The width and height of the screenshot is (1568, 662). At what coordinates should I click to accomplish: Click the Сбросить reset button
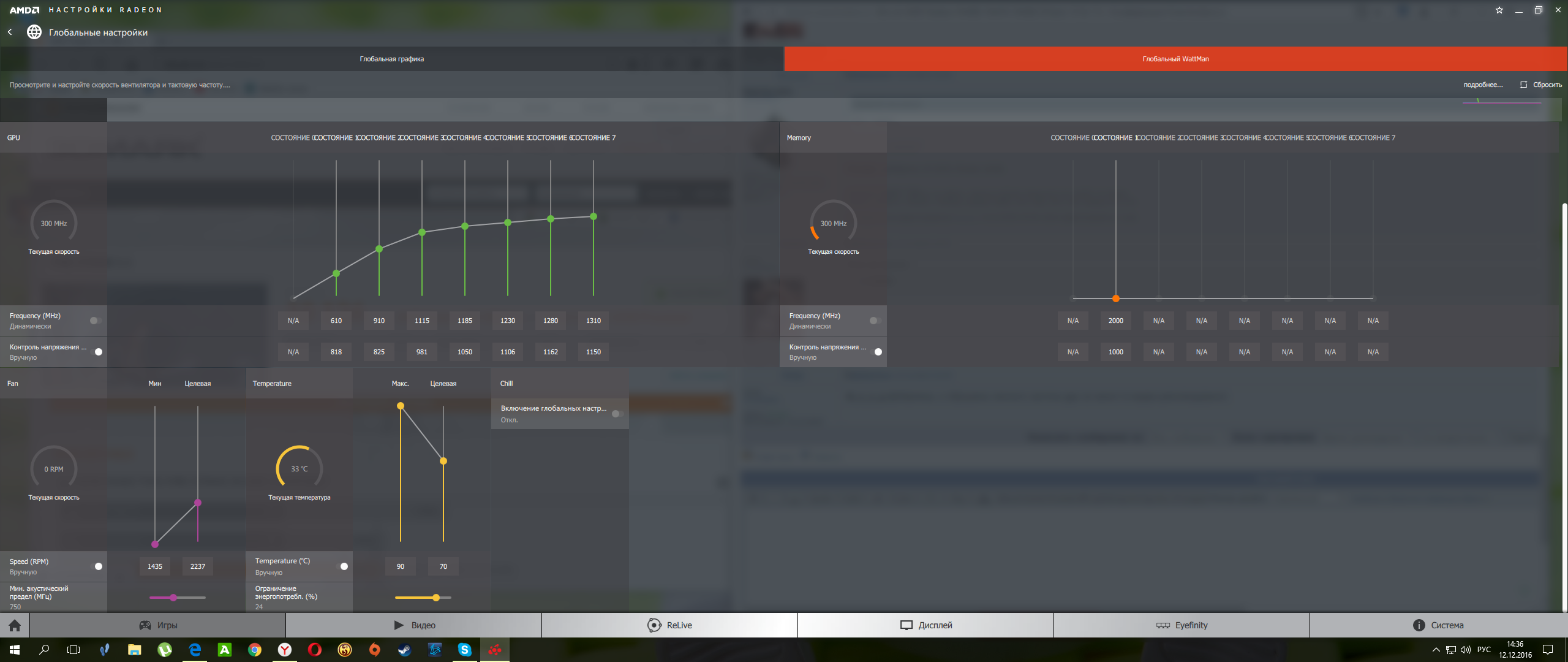pyautogui.click(x=1541, y=85)
